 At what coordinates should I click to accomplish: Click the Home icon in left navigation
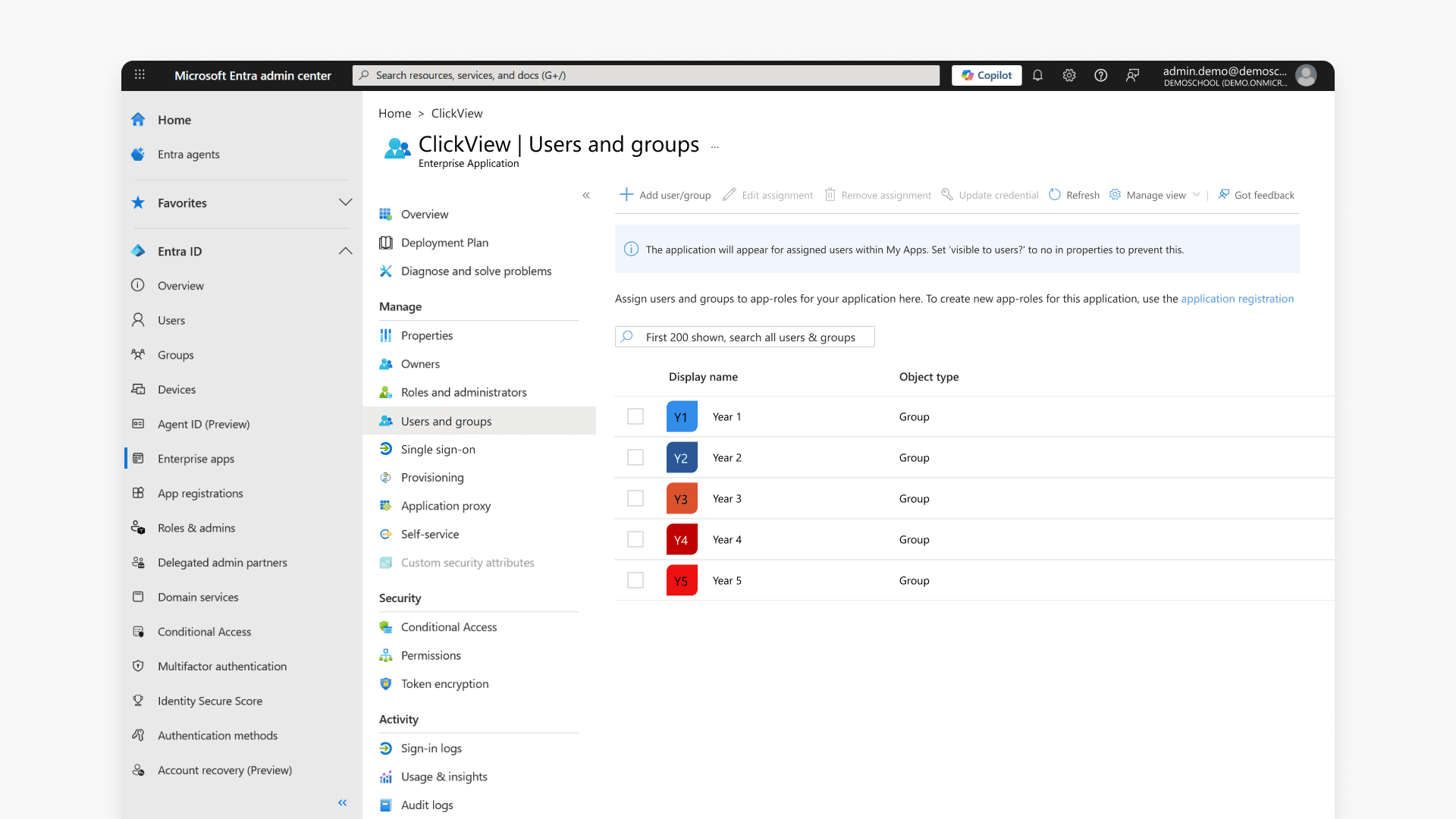(138, 120)
